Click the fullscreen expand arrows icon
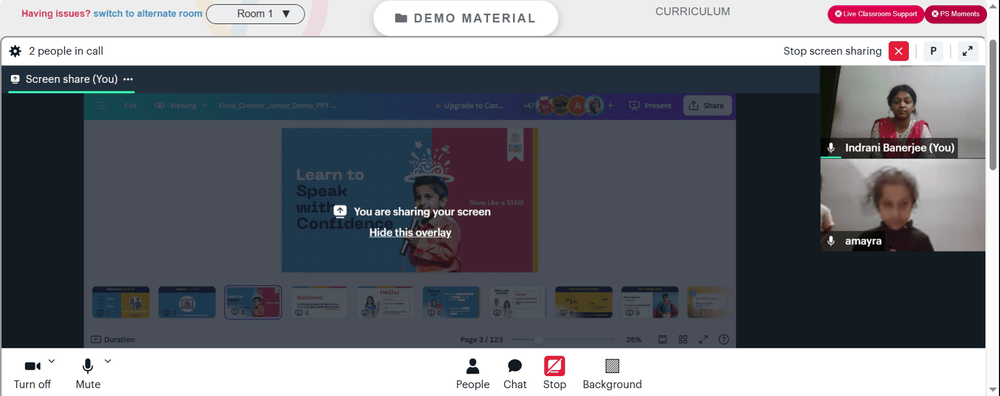Screen dimensions: 1000x396 pos(967,52)
